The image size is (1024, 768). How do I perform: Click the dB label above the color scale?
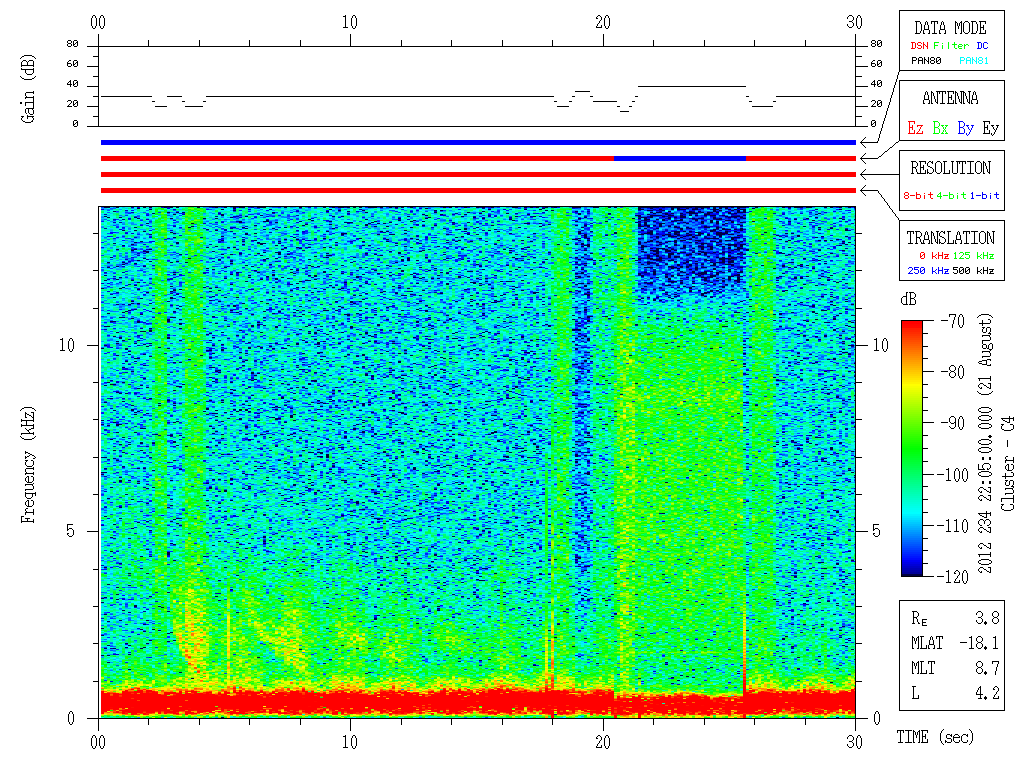click(x=908, y=299)
